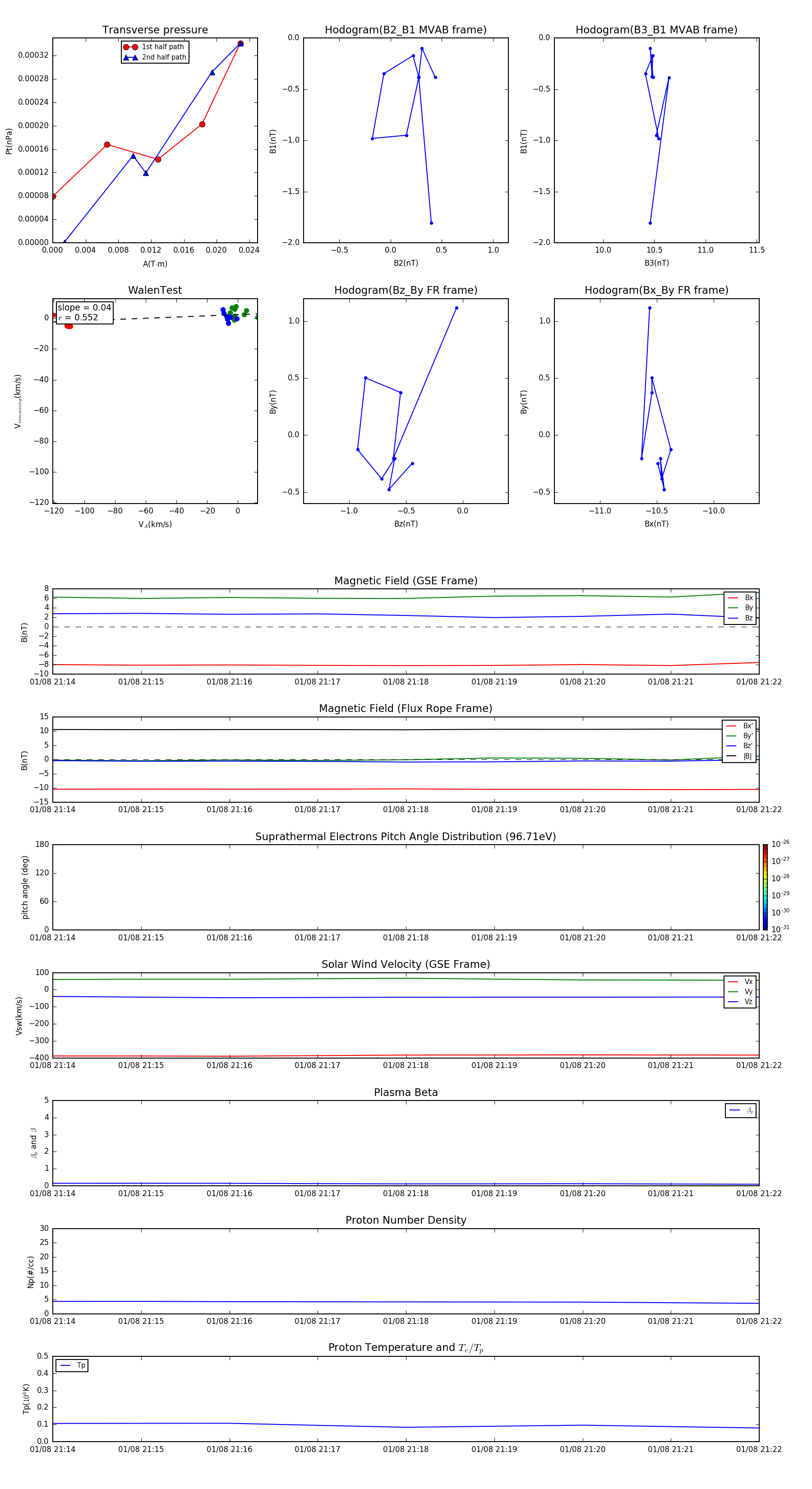Click the "r = 0.552" annotation

click(x=78, y=317)
